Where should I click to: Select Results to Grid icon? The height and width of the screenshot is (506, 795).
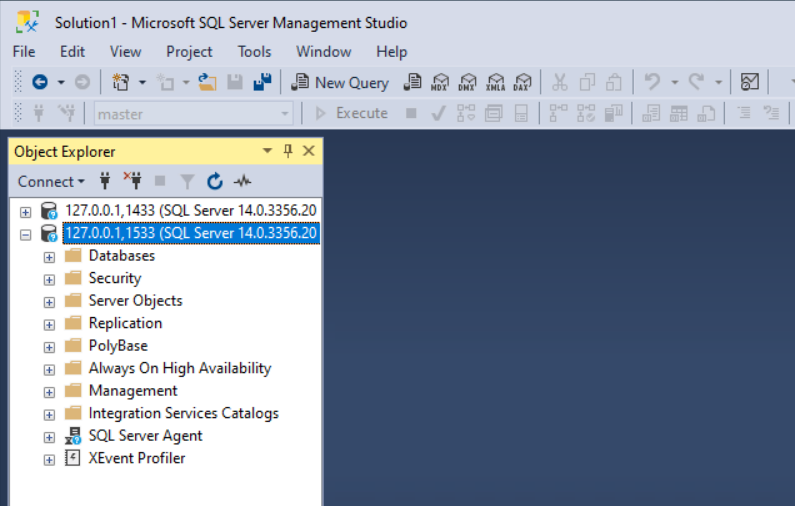point(678,113)
